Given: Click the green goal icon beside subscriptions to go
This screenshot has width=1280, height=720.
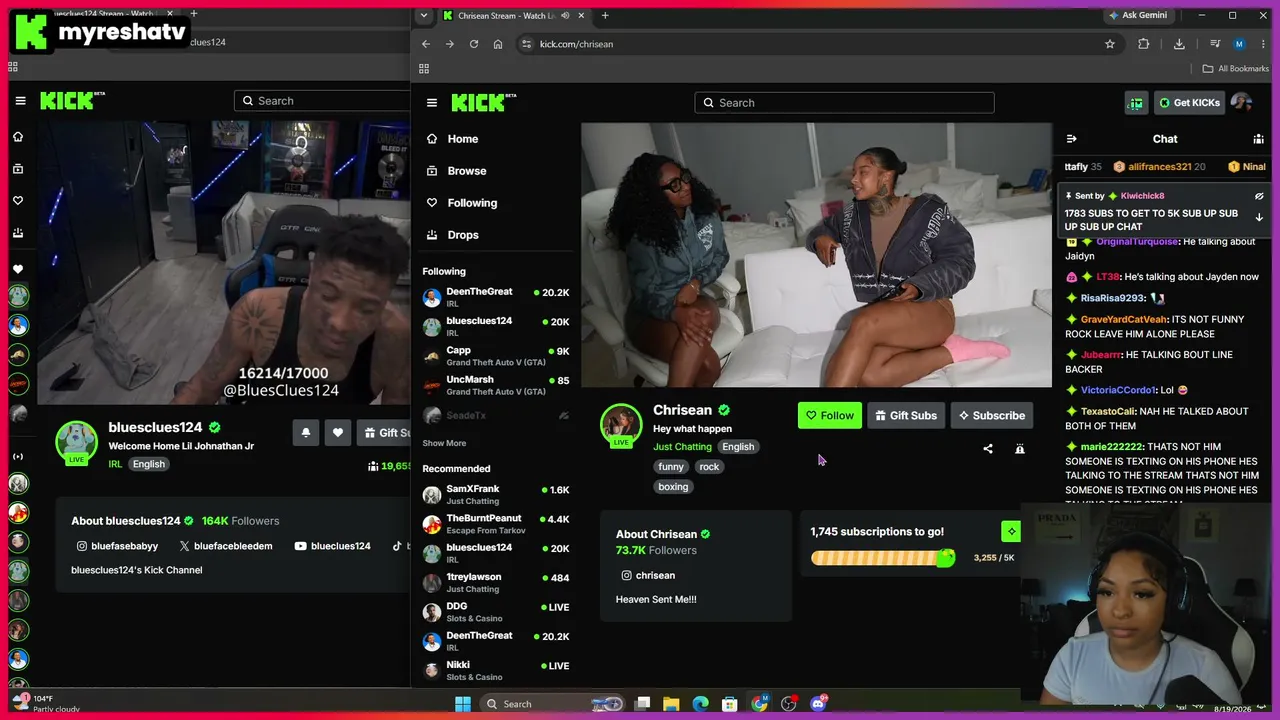Looking at the screenshot, I should click(x=1011, y=531).
